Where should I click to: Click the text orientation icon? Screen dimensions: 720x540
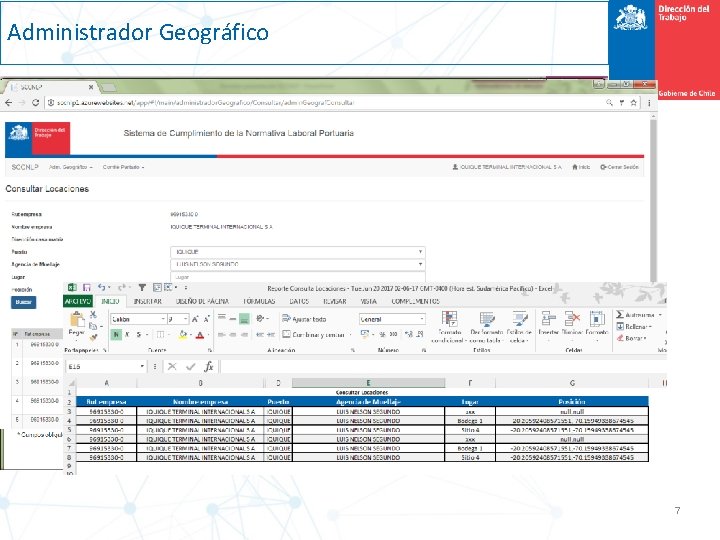coord(260,318)
